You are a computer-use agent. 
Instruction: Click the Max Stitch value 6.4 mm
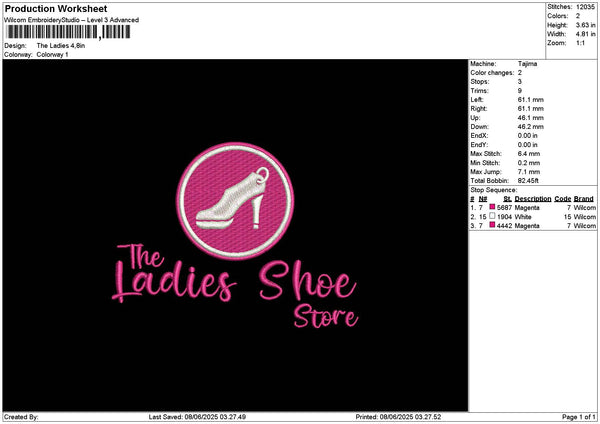coord(529,154)
